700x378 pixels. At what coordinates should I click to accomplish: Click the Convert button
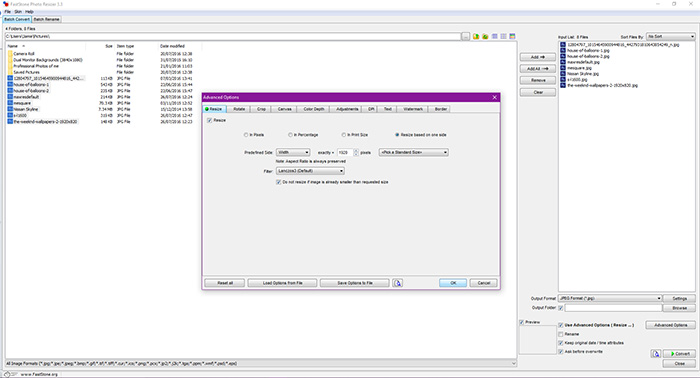click(679, 353)
